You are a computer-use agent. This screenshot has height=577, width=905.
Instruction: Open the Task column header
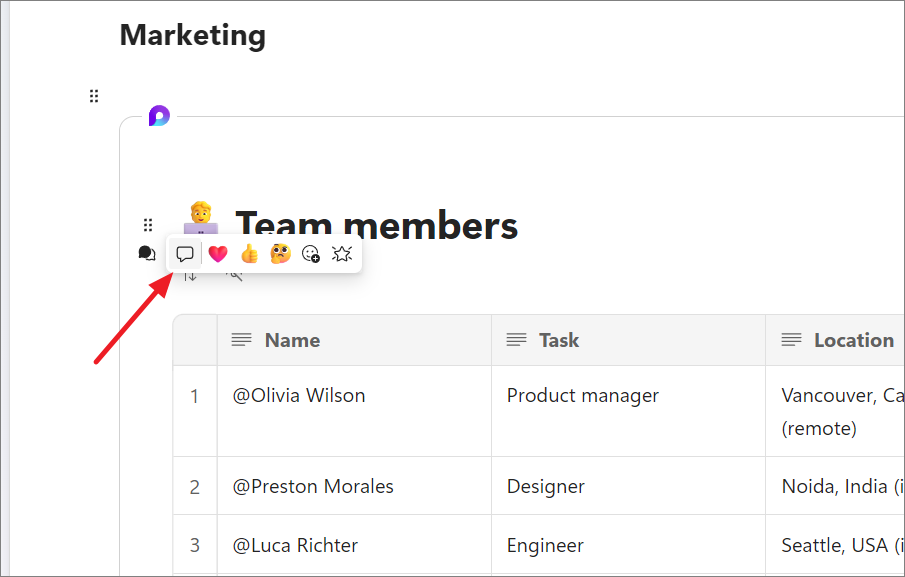tap(558, 340)
